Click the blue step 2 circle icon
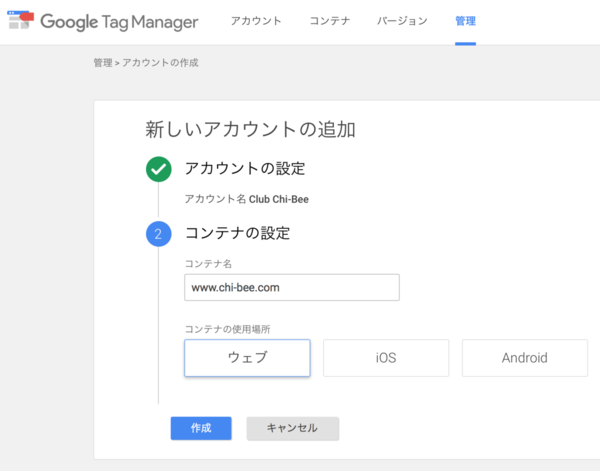 (x=158, y=234)
